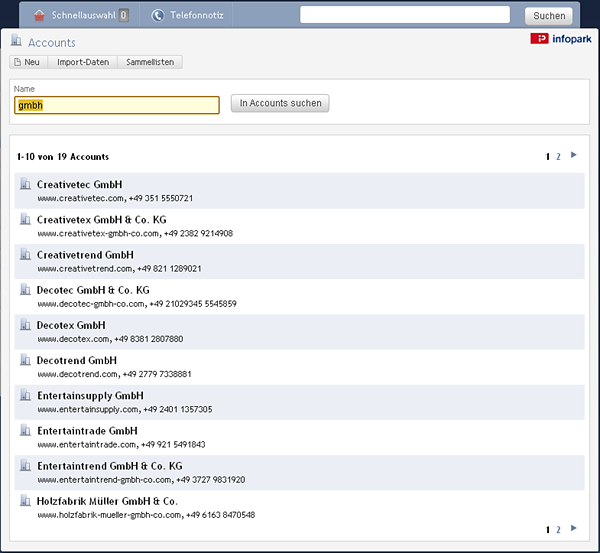The image size is (600, 553).
Task: Create new account with Neu
Action: coord(29,62)
